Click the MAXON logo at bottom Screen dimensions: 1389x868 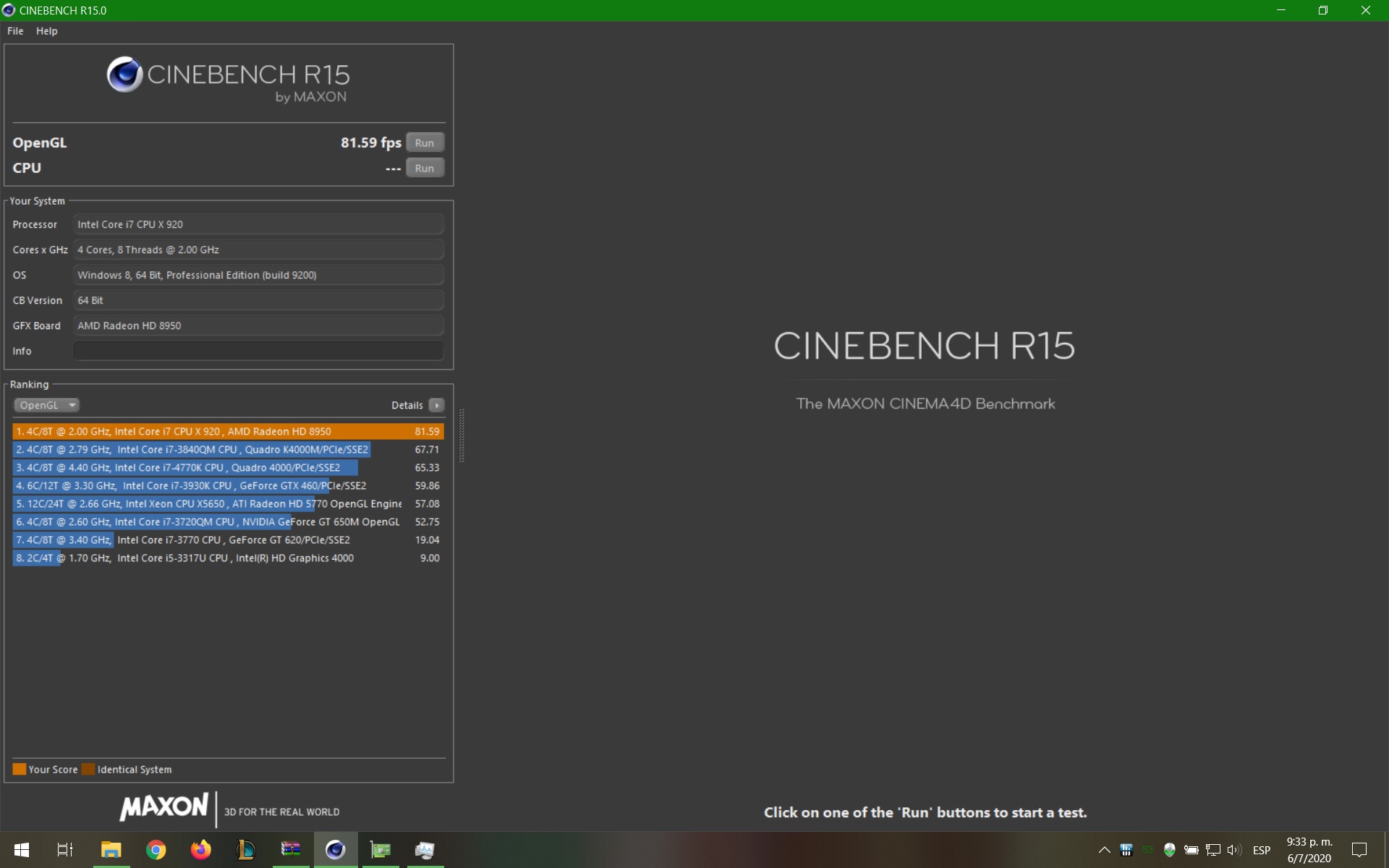pyautogui.click(x=164, y=807)
